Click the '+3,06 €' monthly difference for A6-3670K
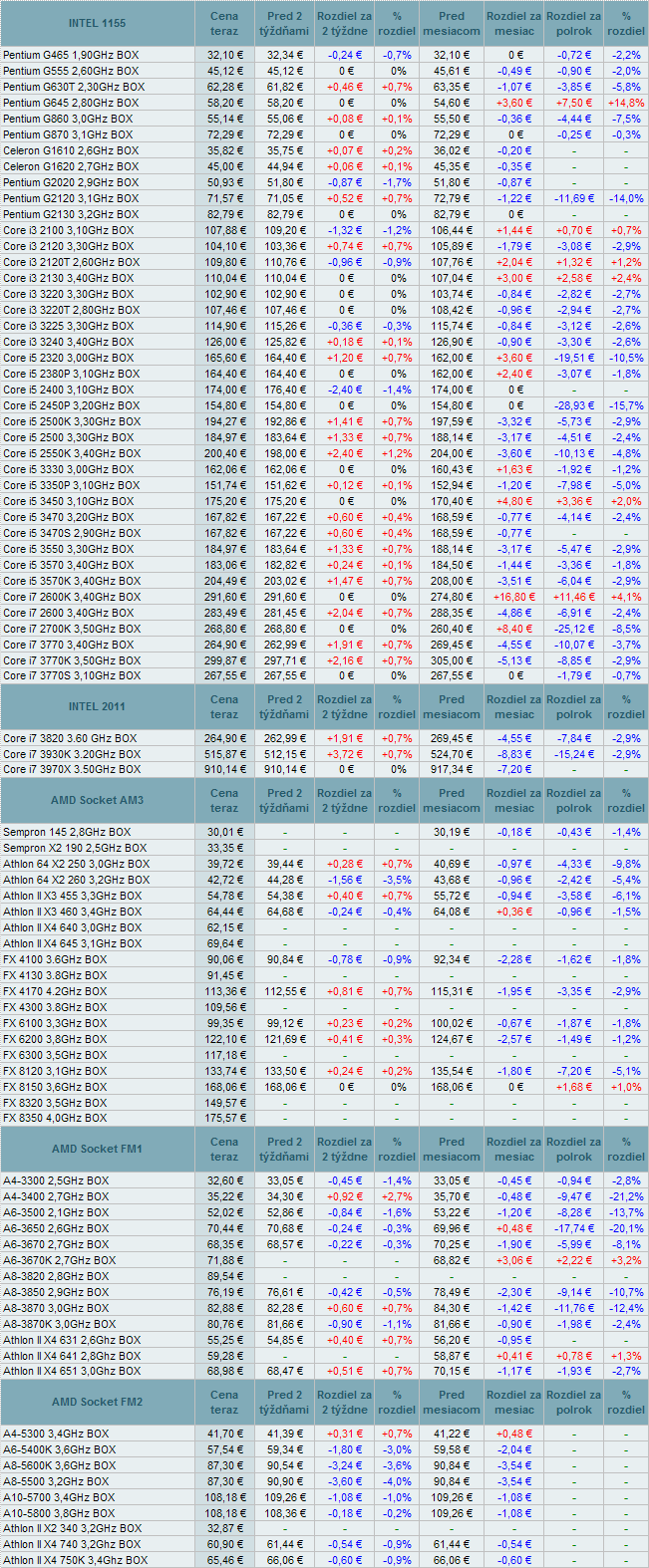Image resolution: width=649 pixels, height=1568 pixels. pyautogui.click(x=514, y=1260)
